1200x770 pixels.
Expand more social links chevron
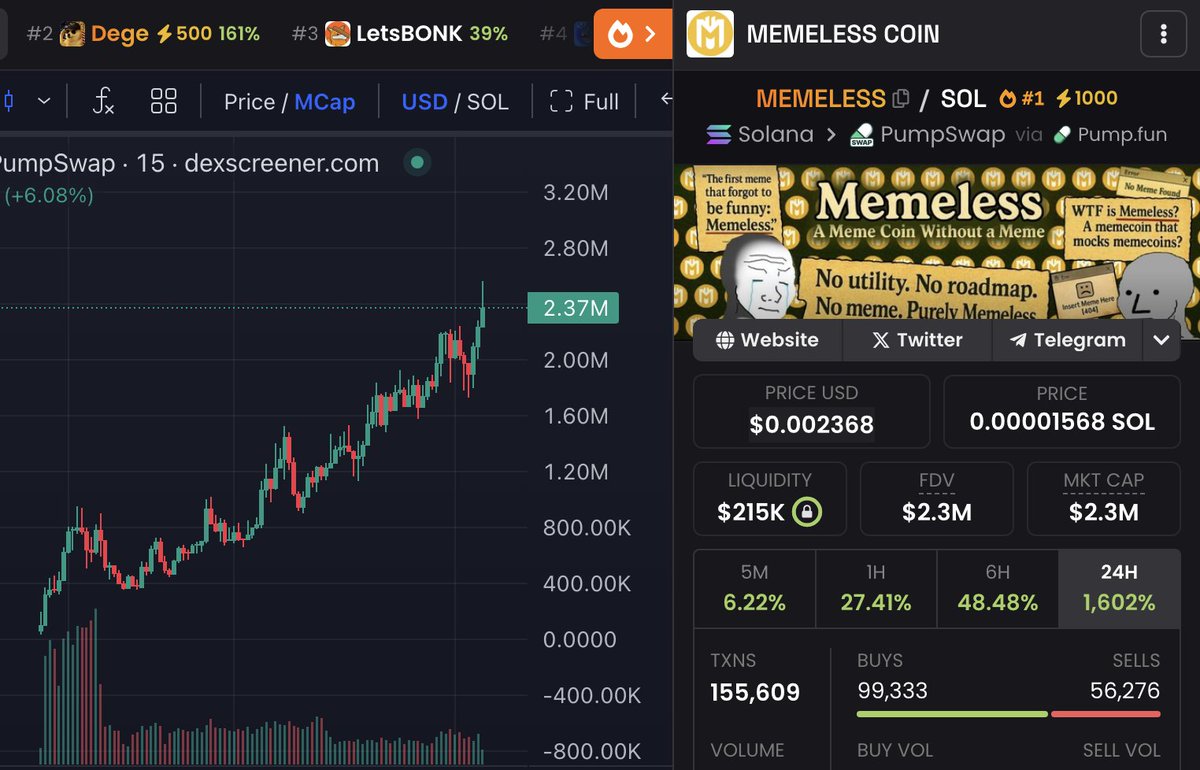pos(1161,340)
